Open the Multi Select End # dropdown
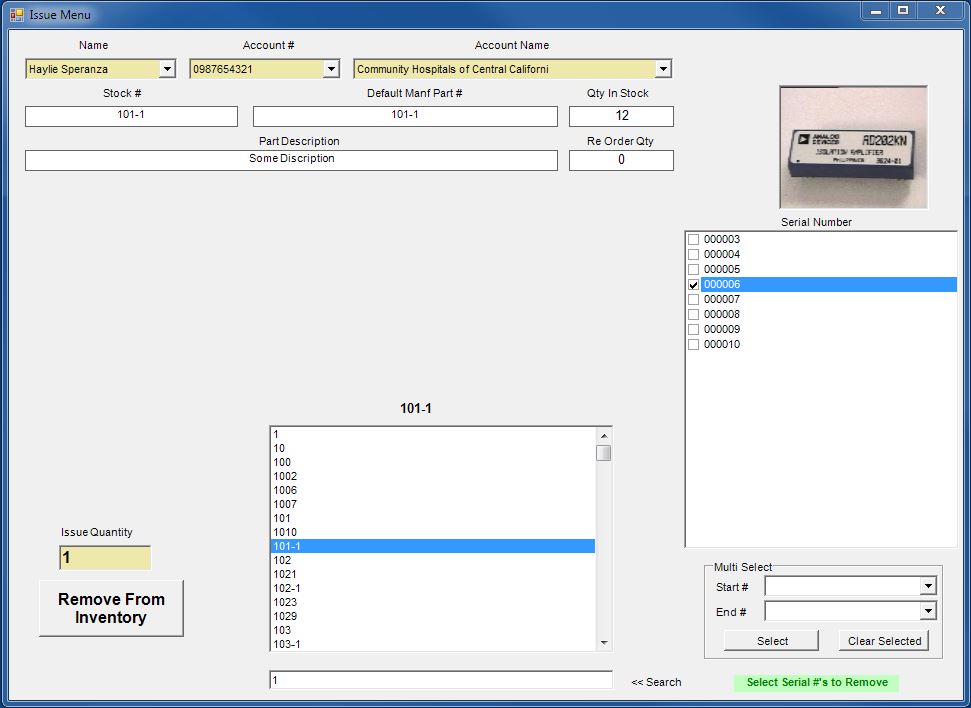Screen dimensions: 971x708 click(x=928, y=611)
